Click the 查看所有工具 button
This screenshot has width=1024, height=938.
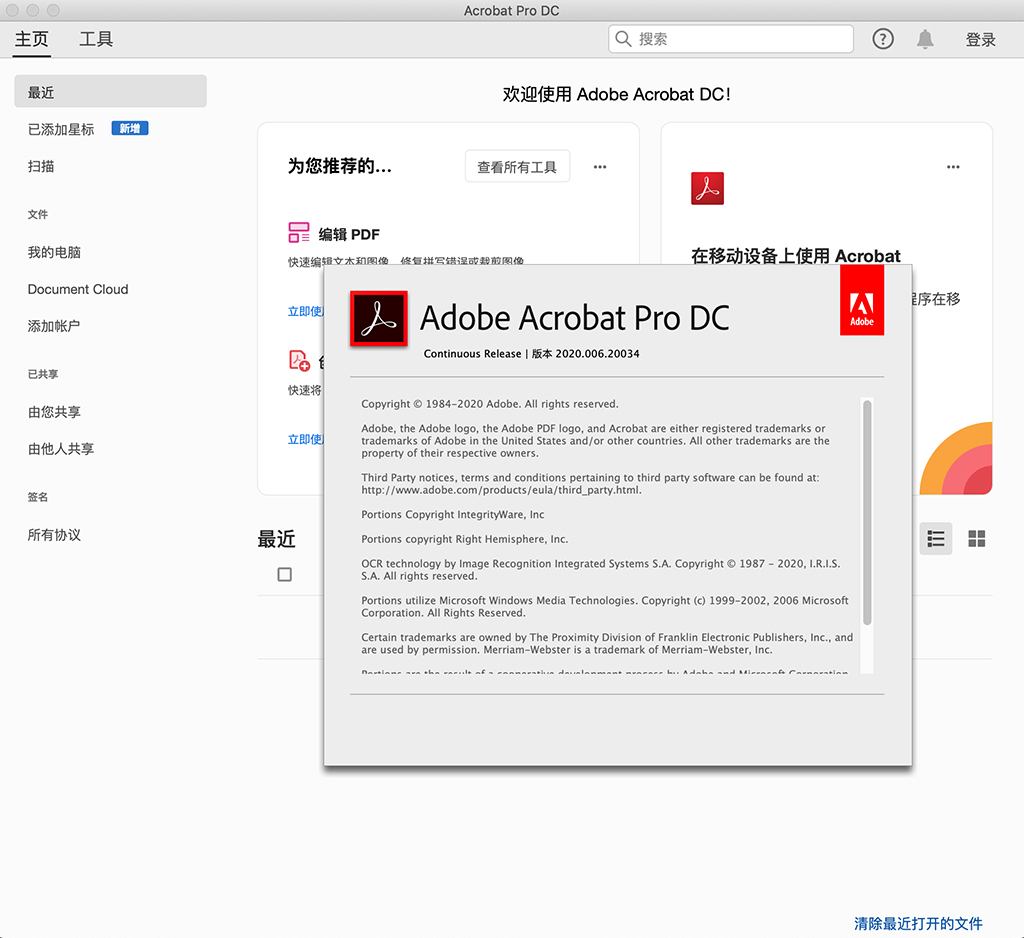(x=517, y=167)
